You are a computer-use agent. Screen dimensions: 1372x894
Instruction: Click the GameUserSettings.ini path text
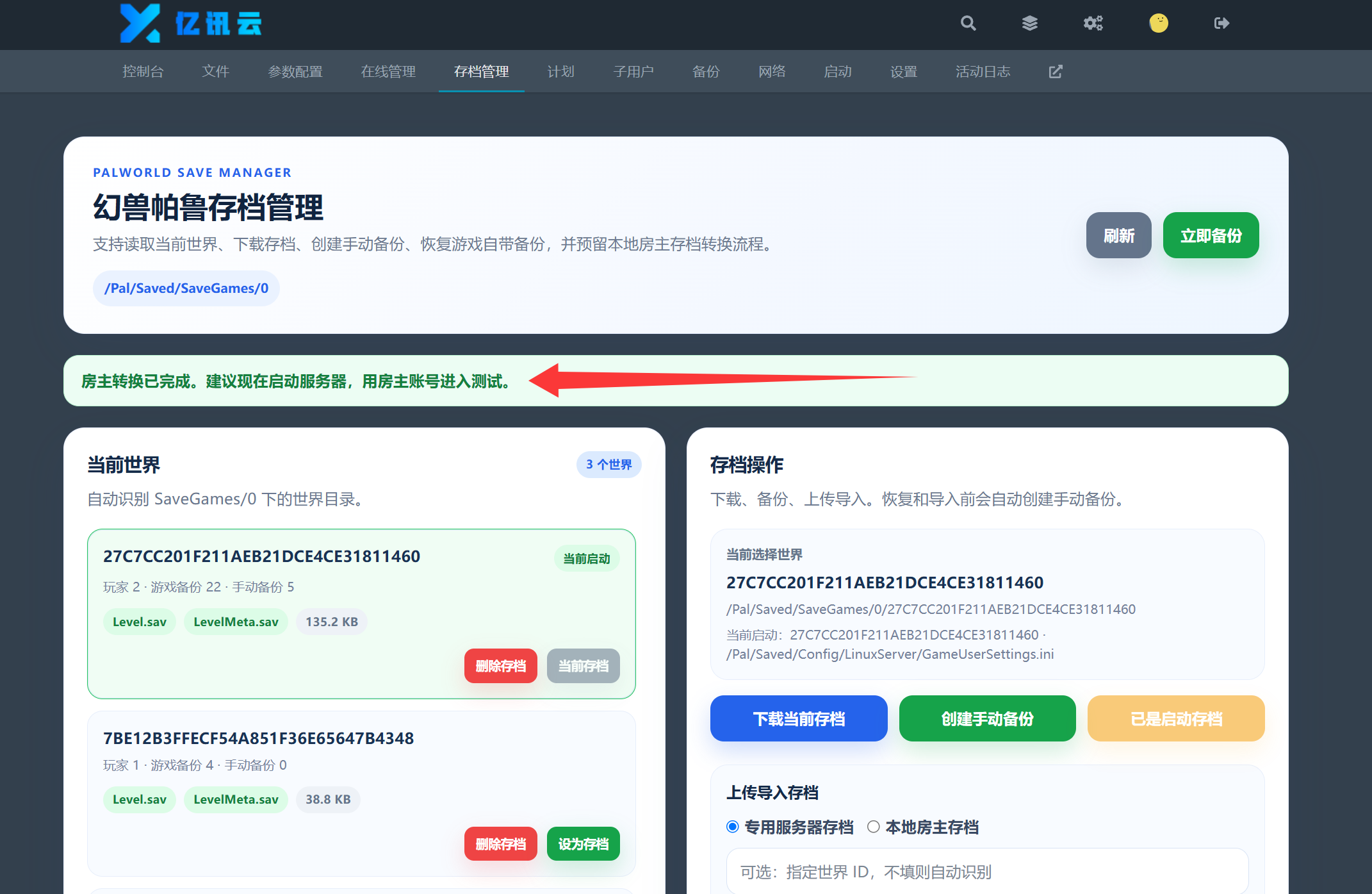(890, 654)
